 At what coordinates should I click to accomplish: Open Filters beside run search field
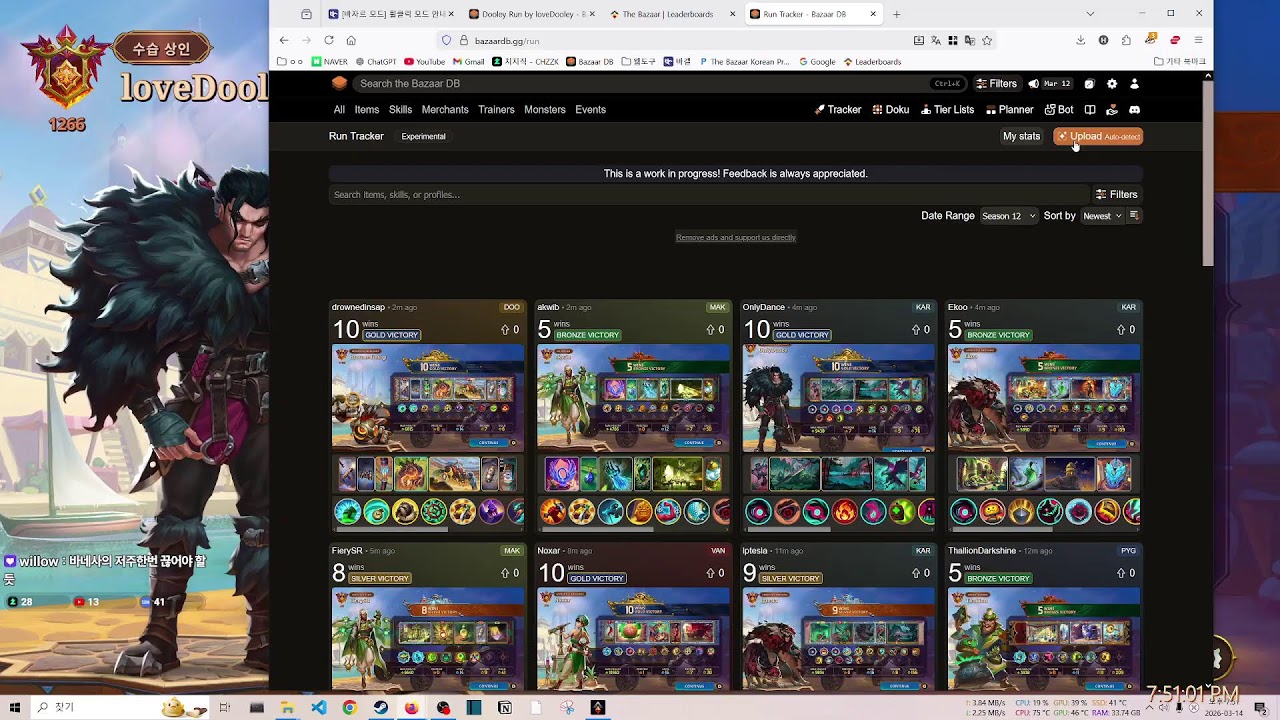[x=1117, y=195]
